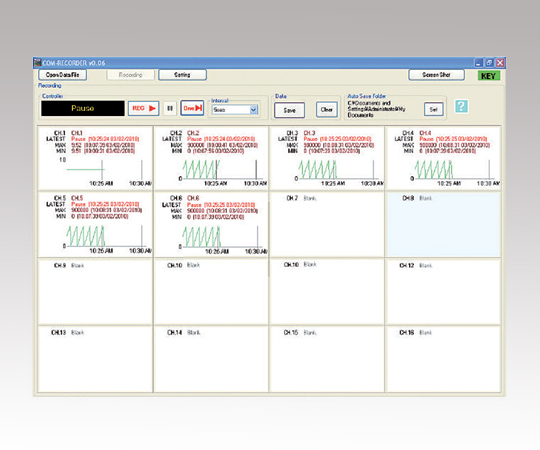The height and width of the screenshot is (450, 540).
Task: Open the Interval dropdown arrow
Action: [x=253, y=110]
